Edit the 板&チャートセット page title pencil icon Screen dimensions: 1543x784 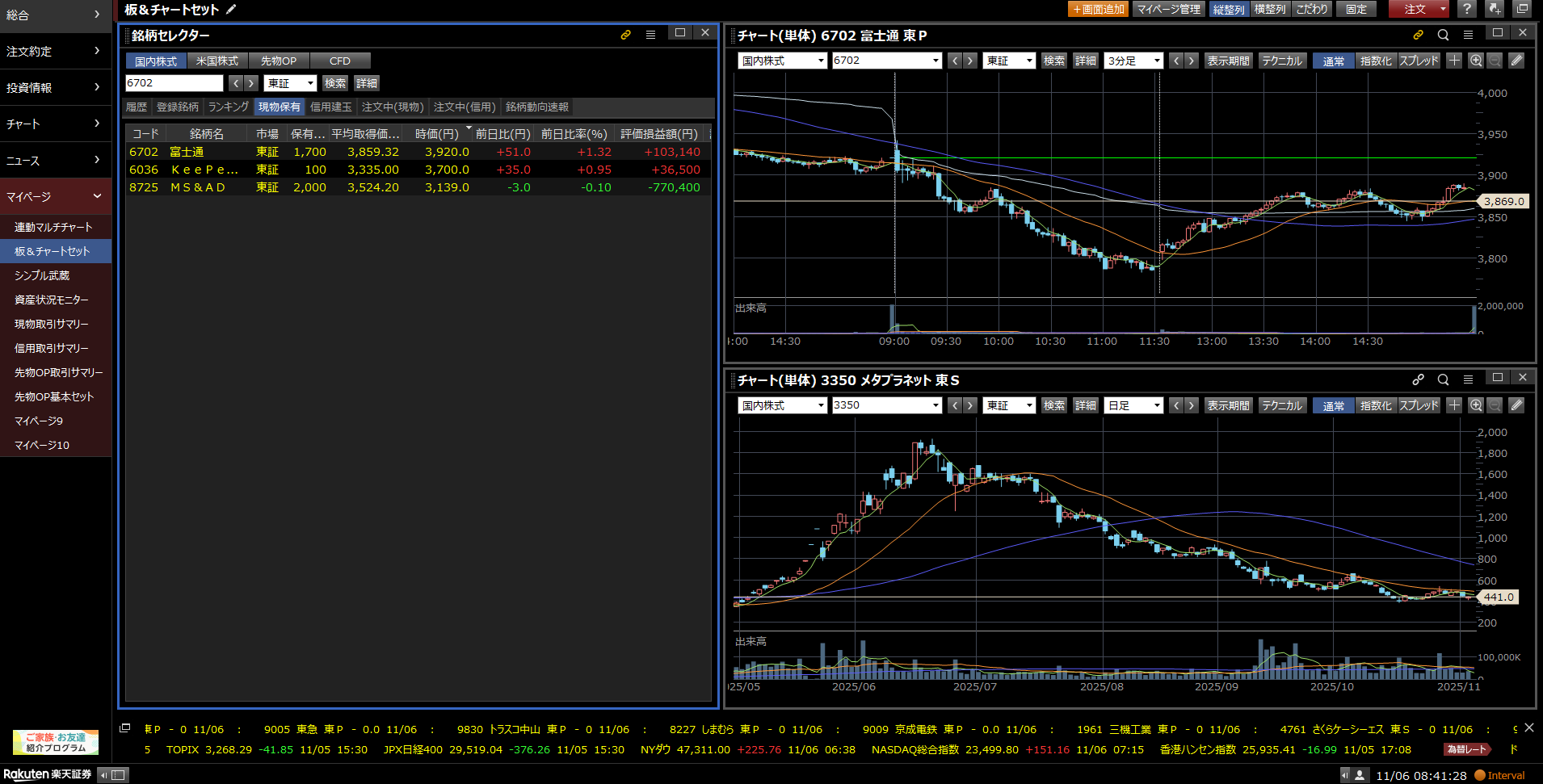coord(231,10)
